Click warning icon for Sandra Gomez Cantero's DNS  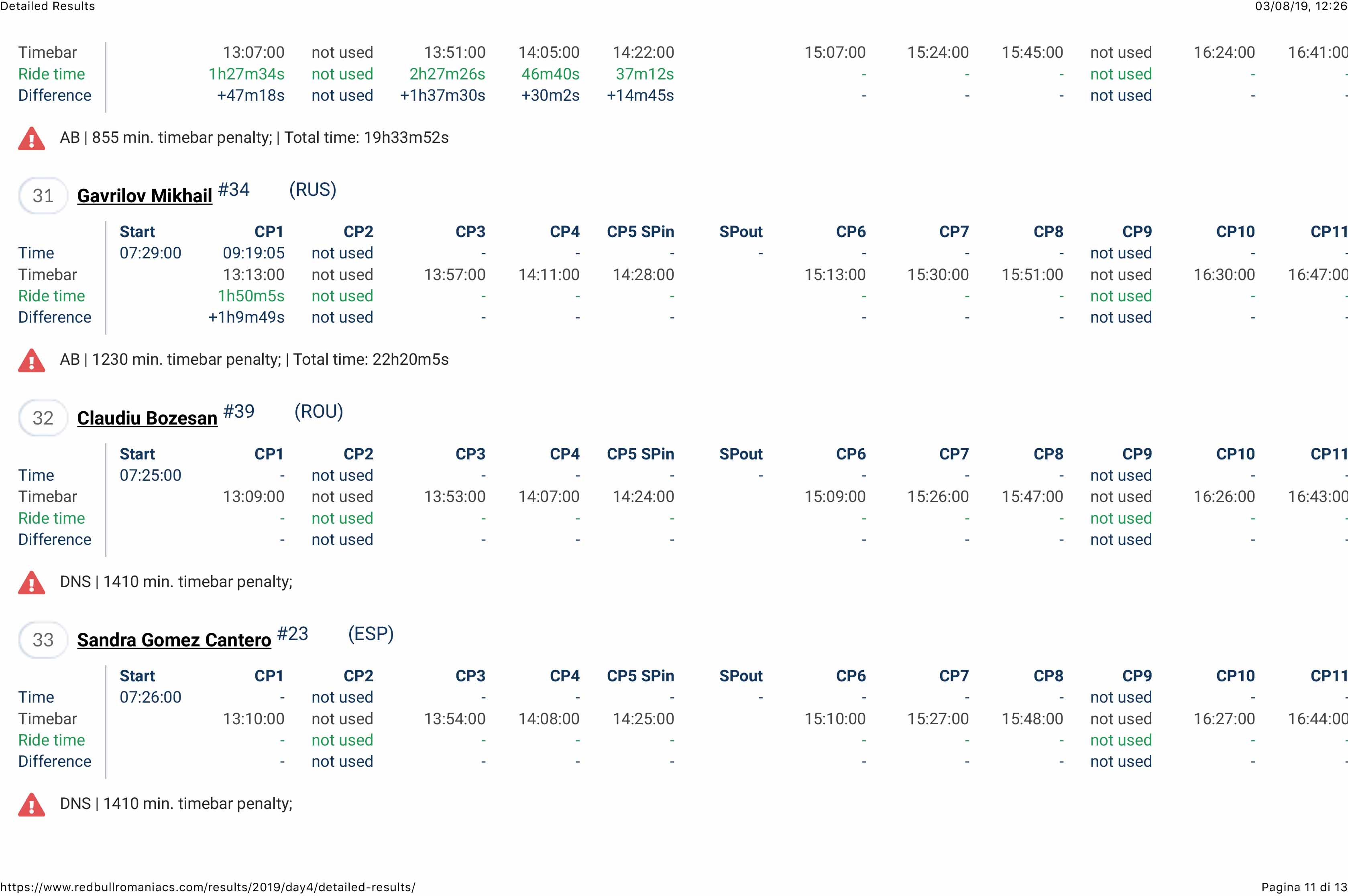pyautogui.click(x=31, y=805)
